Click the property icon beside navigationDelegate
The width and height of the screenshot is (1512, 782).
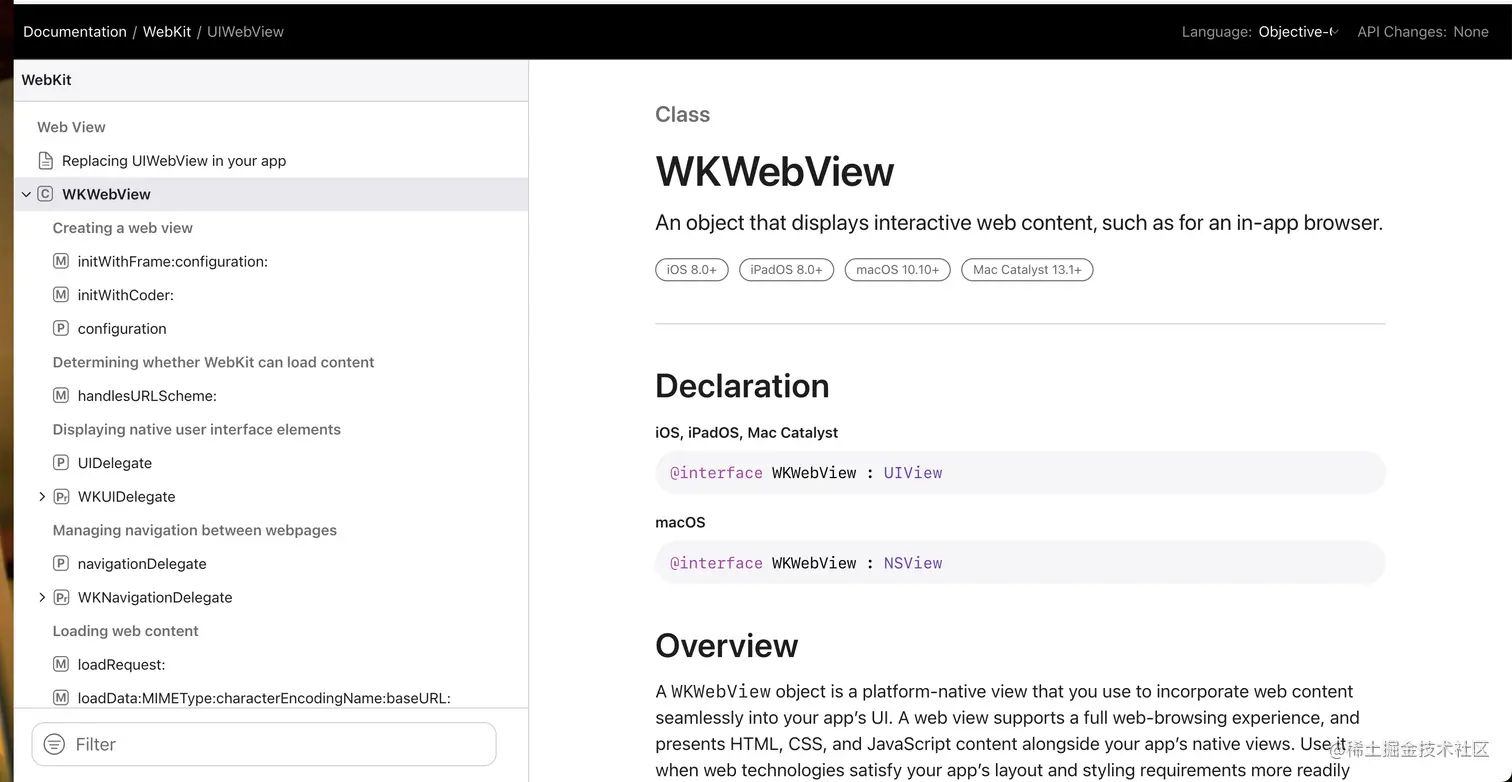click(x=61, y=564)
